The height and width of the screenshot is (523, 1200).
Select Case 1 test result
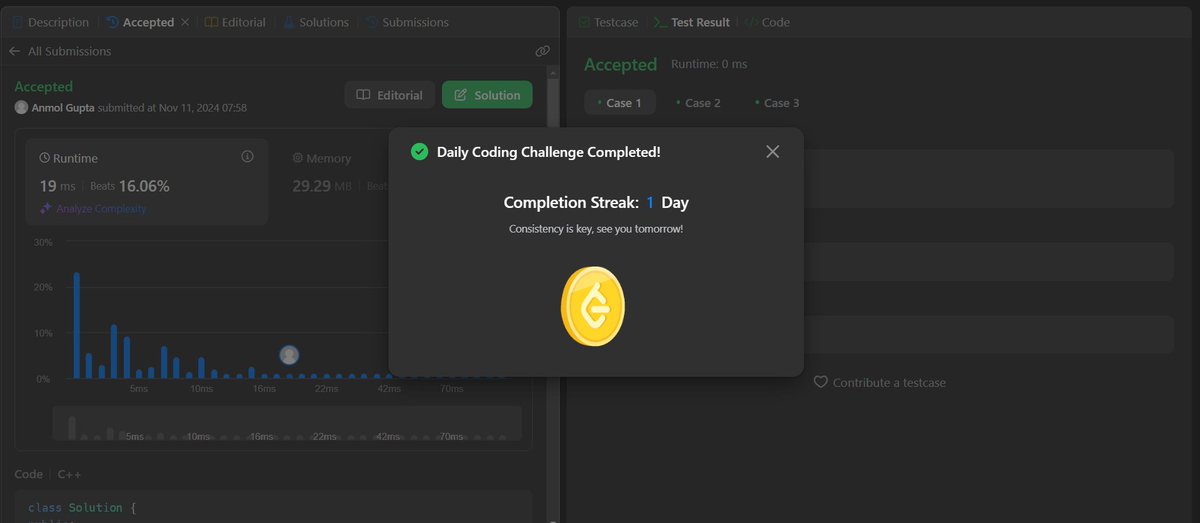tap(619, 103)
